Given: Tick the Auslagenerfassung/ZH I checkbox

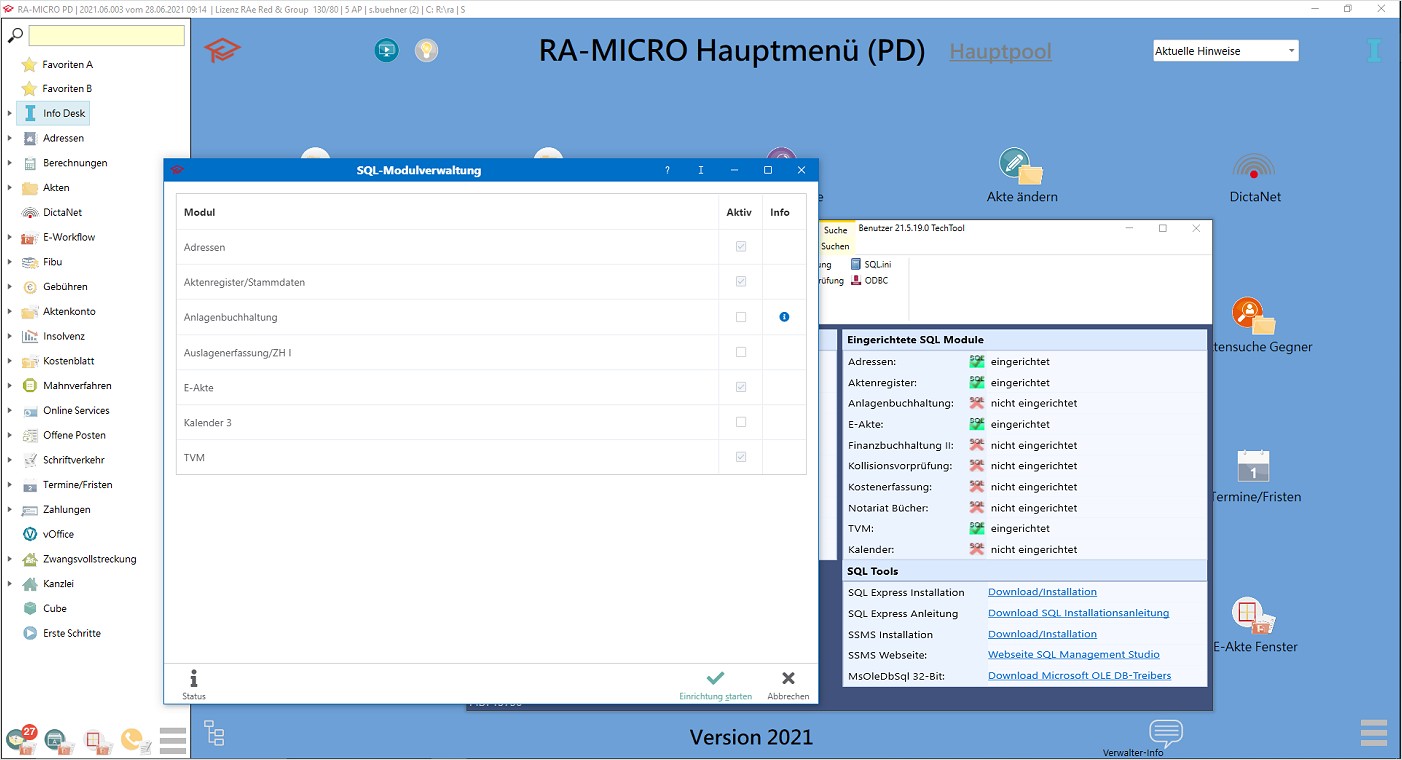Looking at the screenshot, I should [x=741, y=352].
